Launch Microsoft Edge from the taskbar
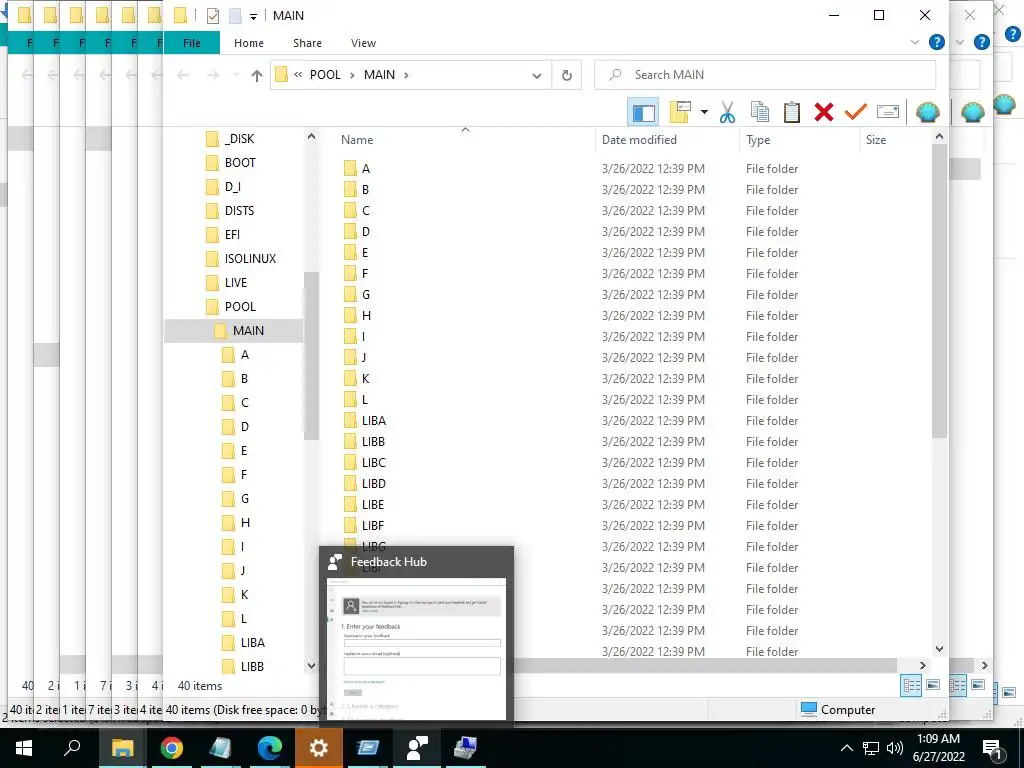Screen dimensions: 1024x768 (x=270, y=748)
